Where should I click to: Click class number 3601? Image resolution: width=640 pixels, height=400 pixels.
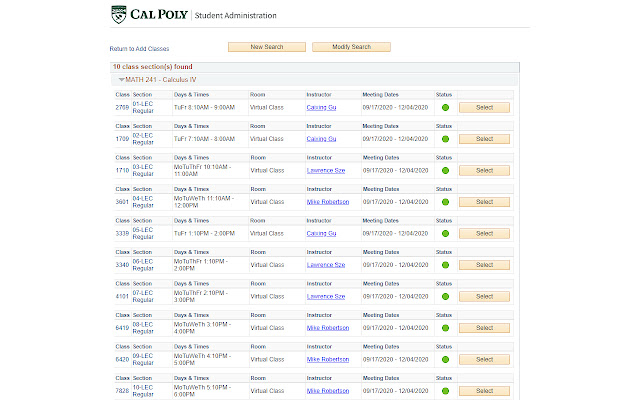[122, 202]
